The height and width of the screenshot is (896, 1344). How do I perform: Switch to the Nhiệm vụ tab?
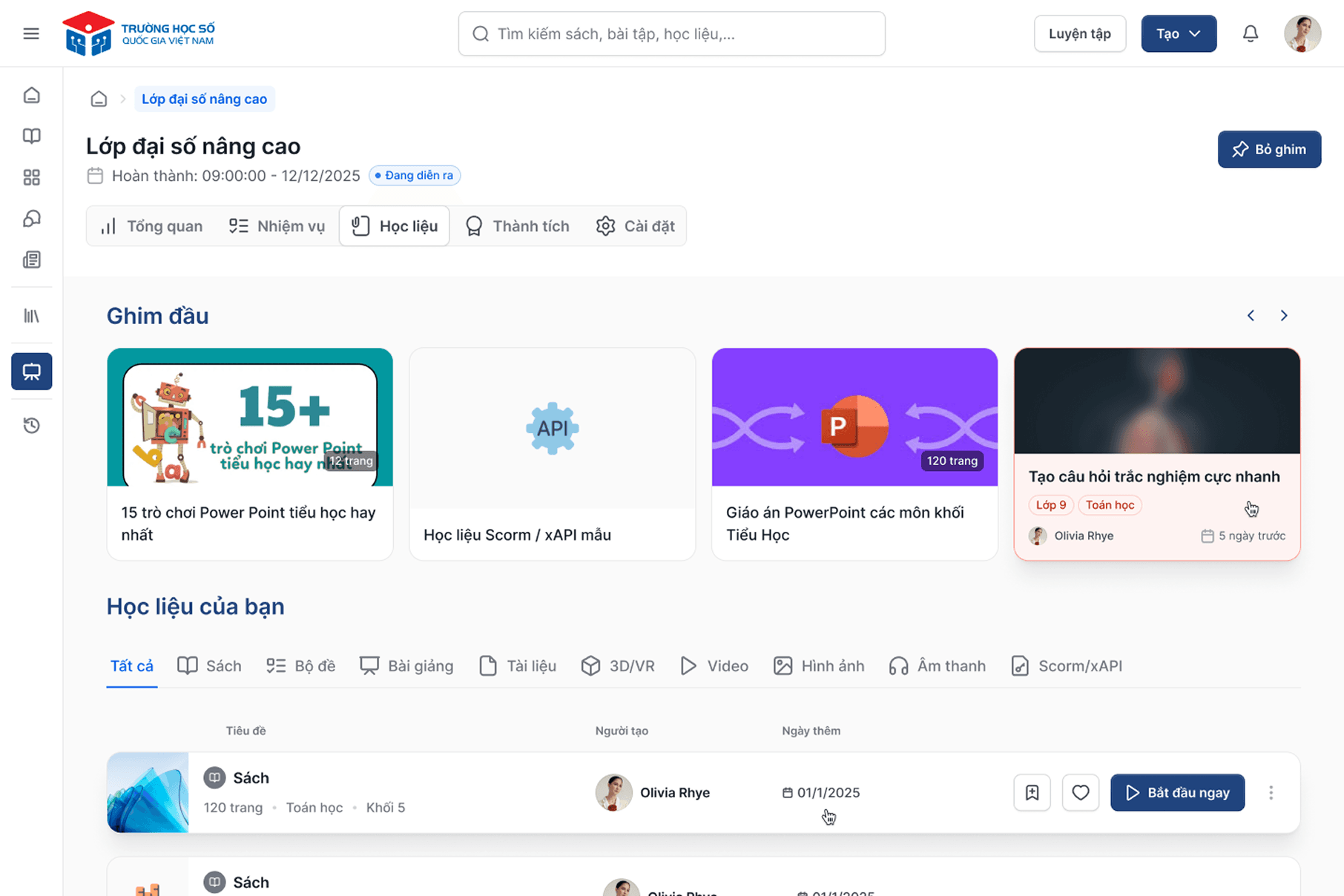tap(277, 226)
